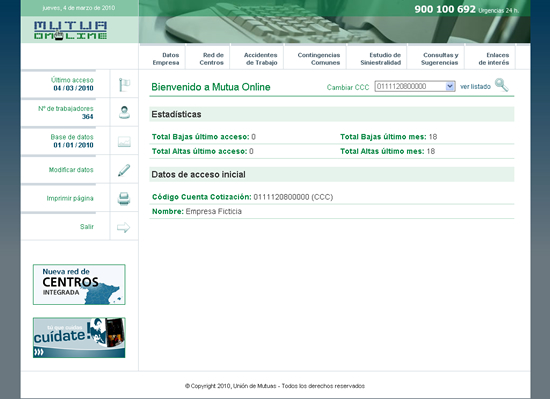
Task: Click Total Altas último mes value
Action: 431,151
